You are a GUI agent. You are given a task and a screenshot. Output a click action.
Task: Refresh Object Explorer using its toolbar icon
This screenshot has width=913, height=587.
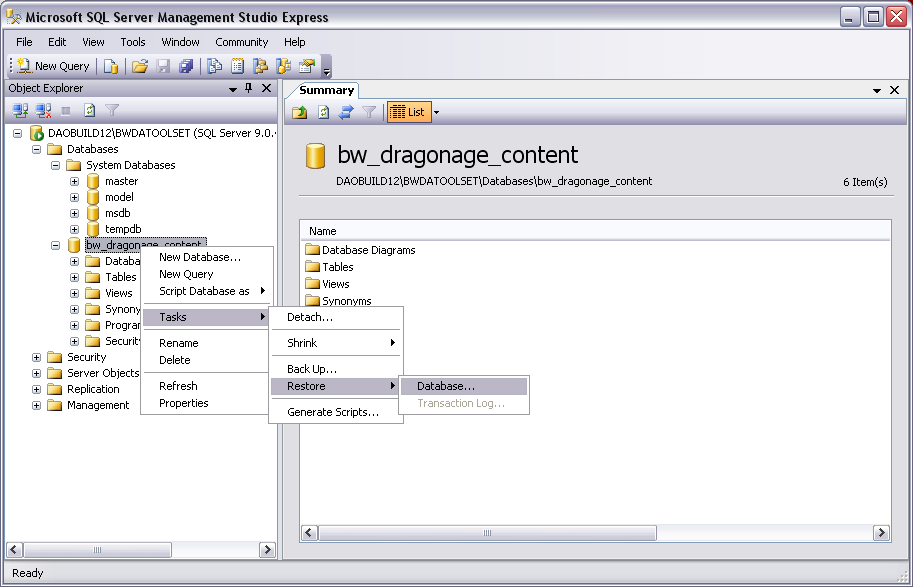pyautogui.click(x=89, y=111)
